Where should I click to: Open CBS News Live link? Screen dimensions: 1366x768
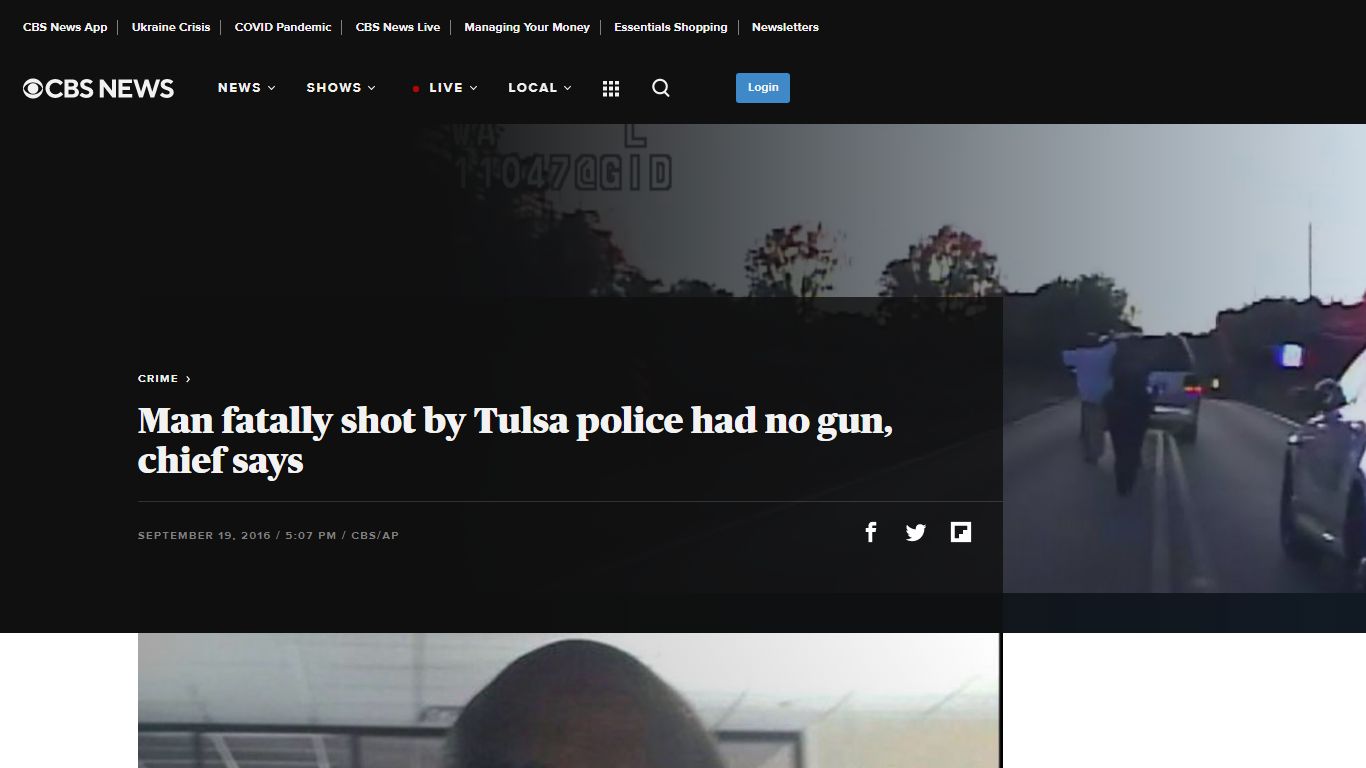point(398,27)
